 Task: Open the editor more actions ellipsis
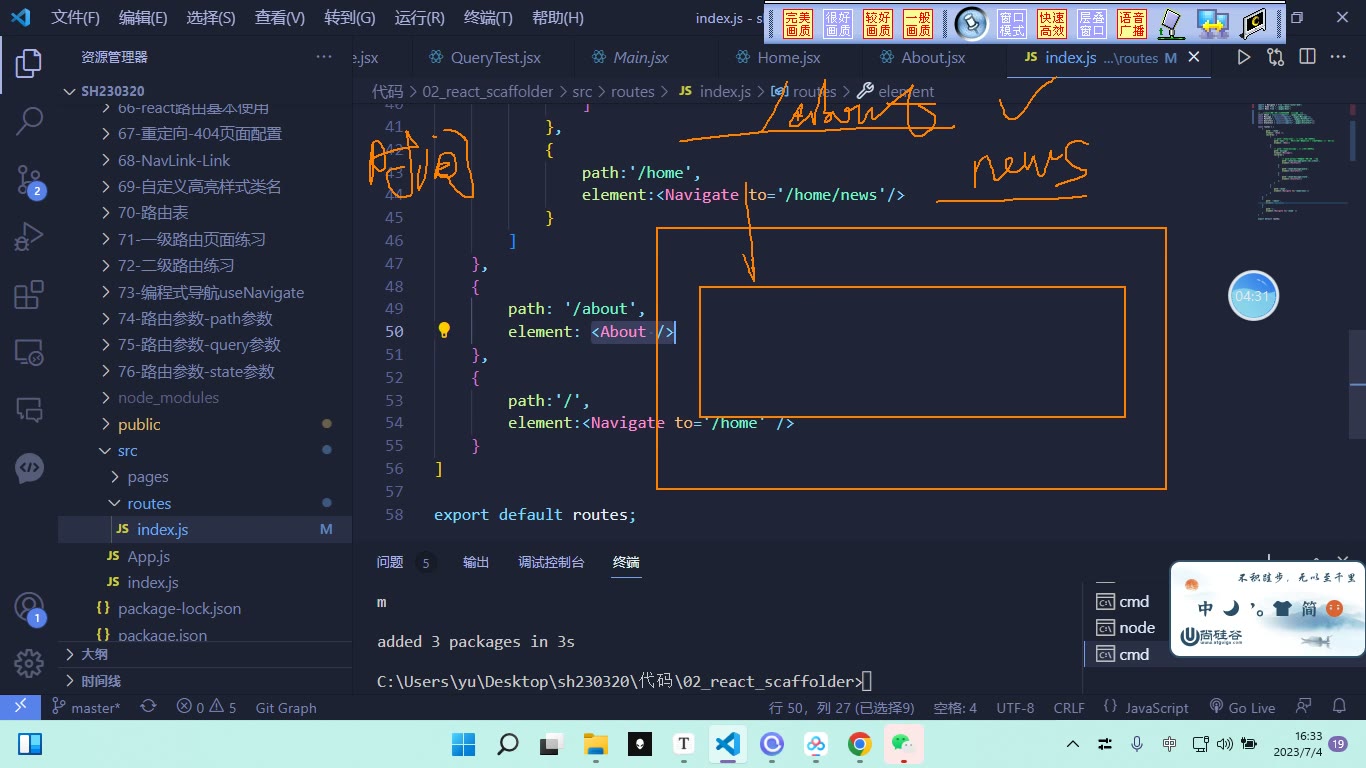coord(1339,58)
